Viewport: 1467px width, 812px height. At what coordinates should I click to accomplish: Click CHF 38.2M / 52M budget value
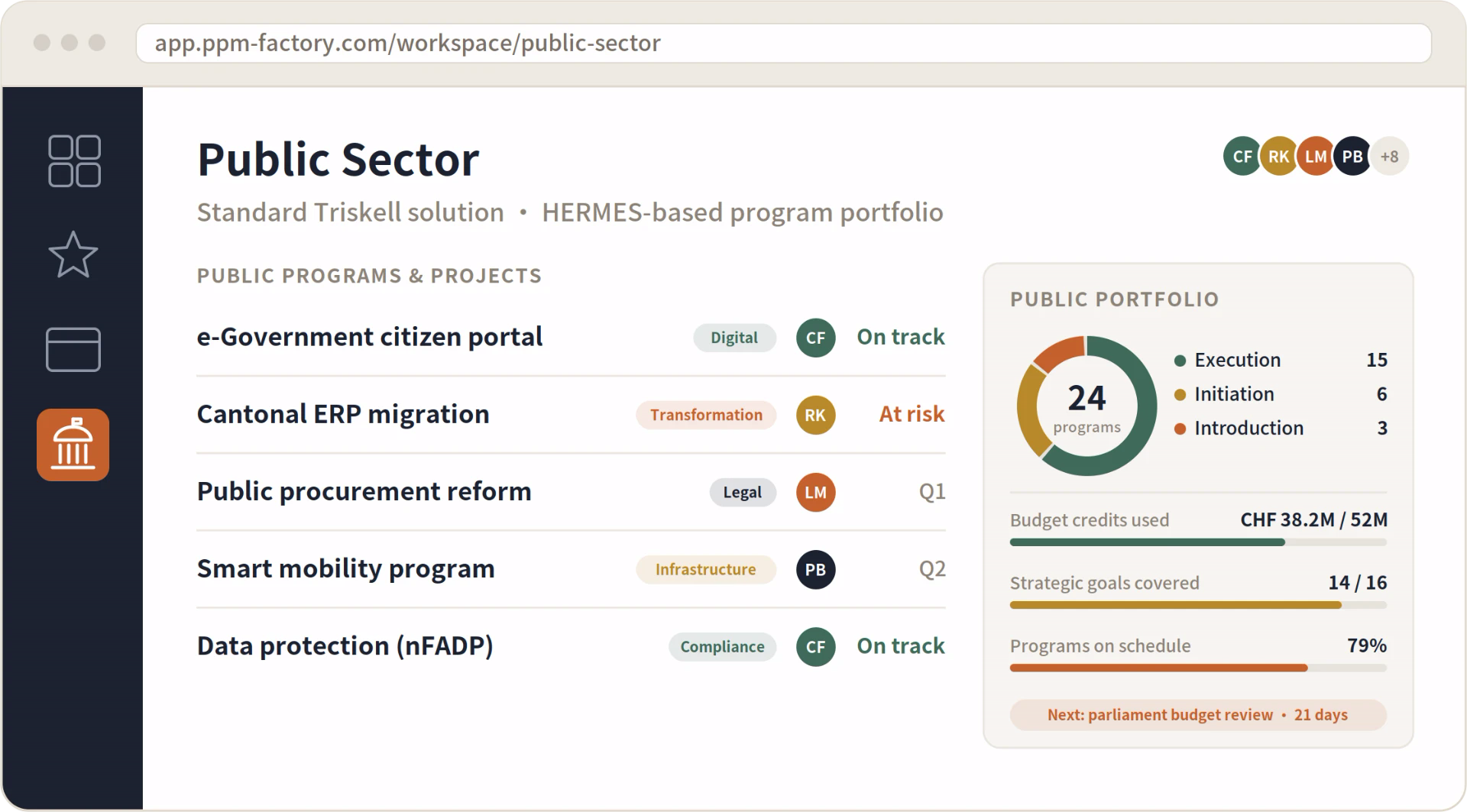point(1313,519)
